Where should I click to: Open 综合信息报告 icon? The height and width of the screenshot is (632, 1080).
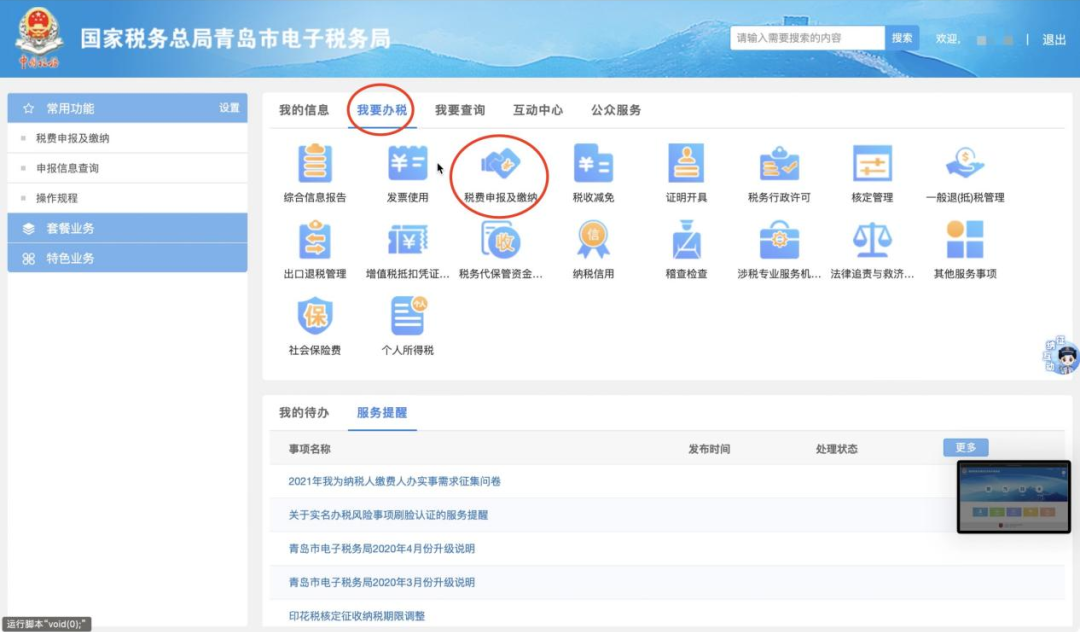[315, 164]
